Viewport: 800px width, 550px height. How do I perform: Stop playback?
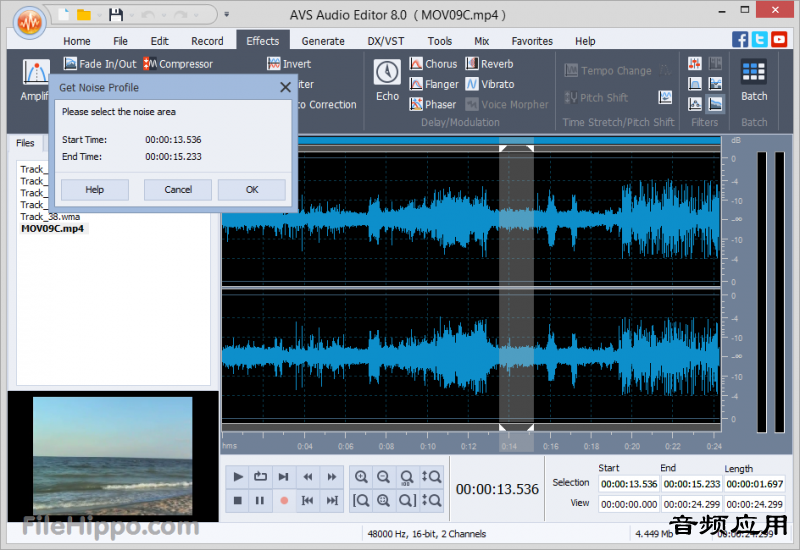(x=238, y=501)
